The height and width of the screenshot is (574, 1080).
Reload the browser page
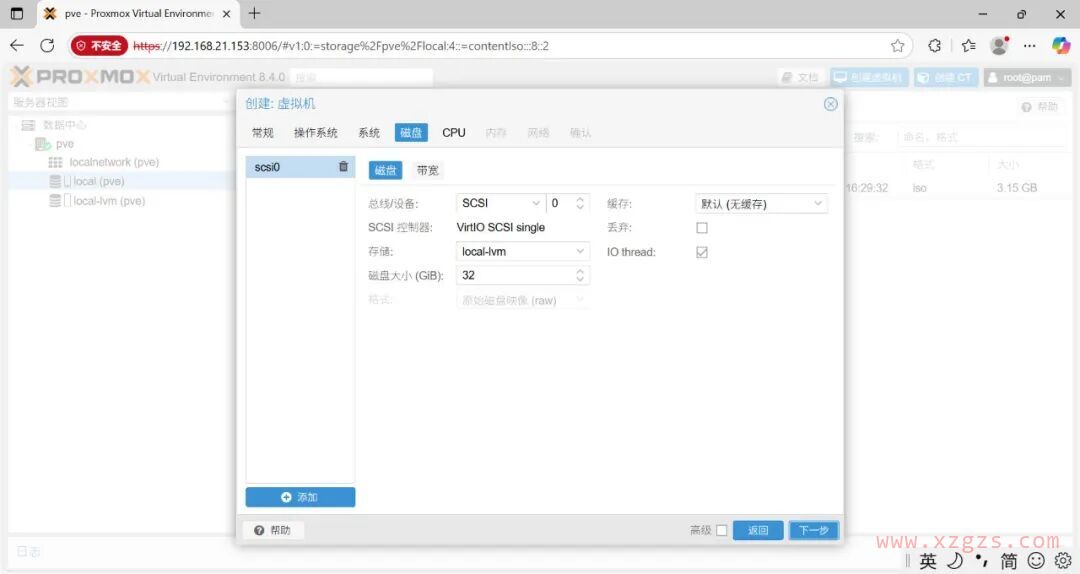[x=47, y=45]
